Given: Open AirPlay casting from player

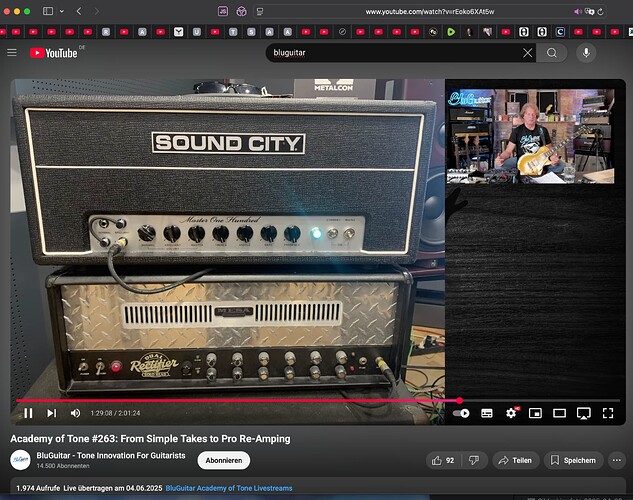Looking at the screenshot, I should tap(584, 413).
